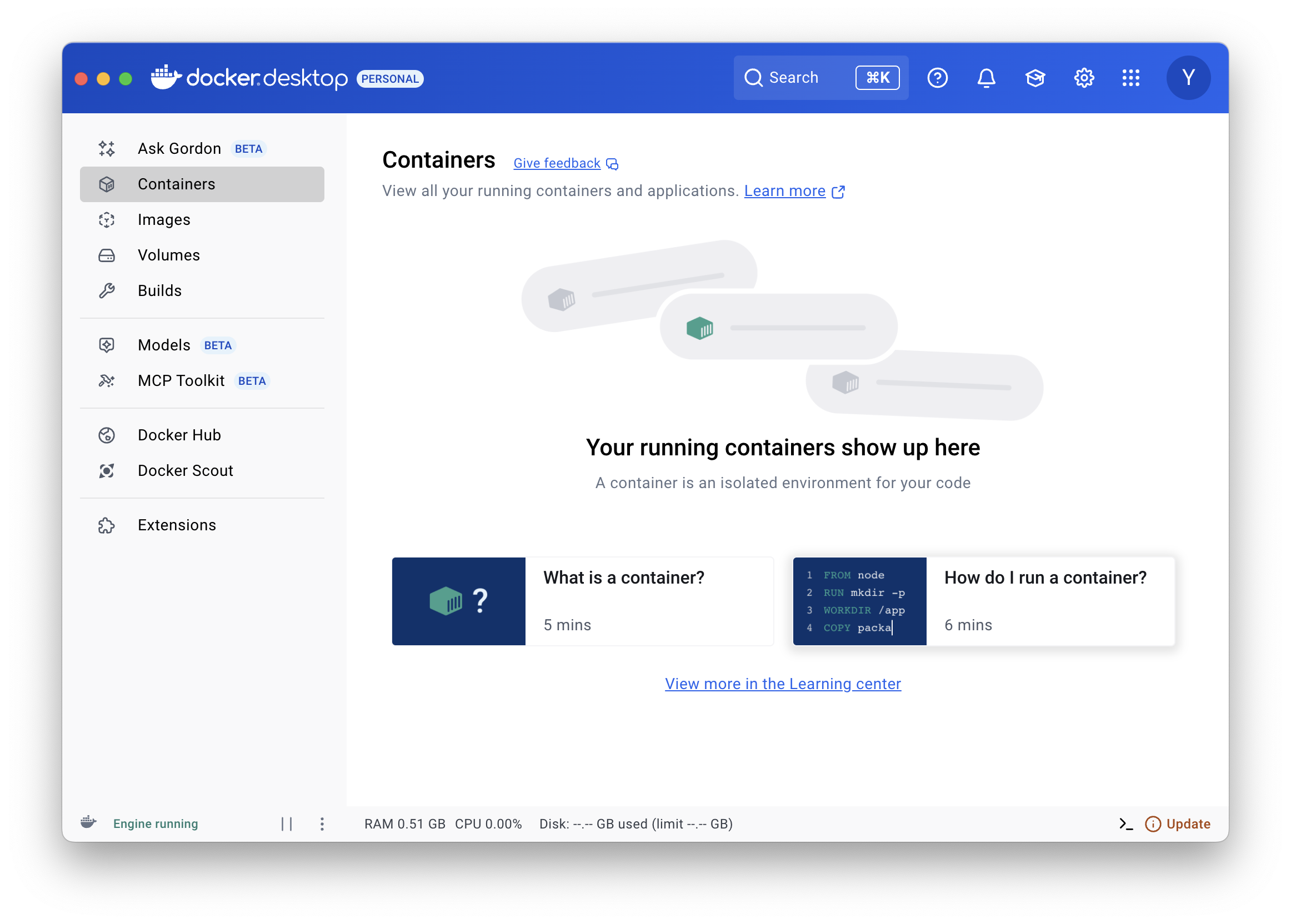
Task: Click the Docker whale icon in footer
Action: [88, 822]
